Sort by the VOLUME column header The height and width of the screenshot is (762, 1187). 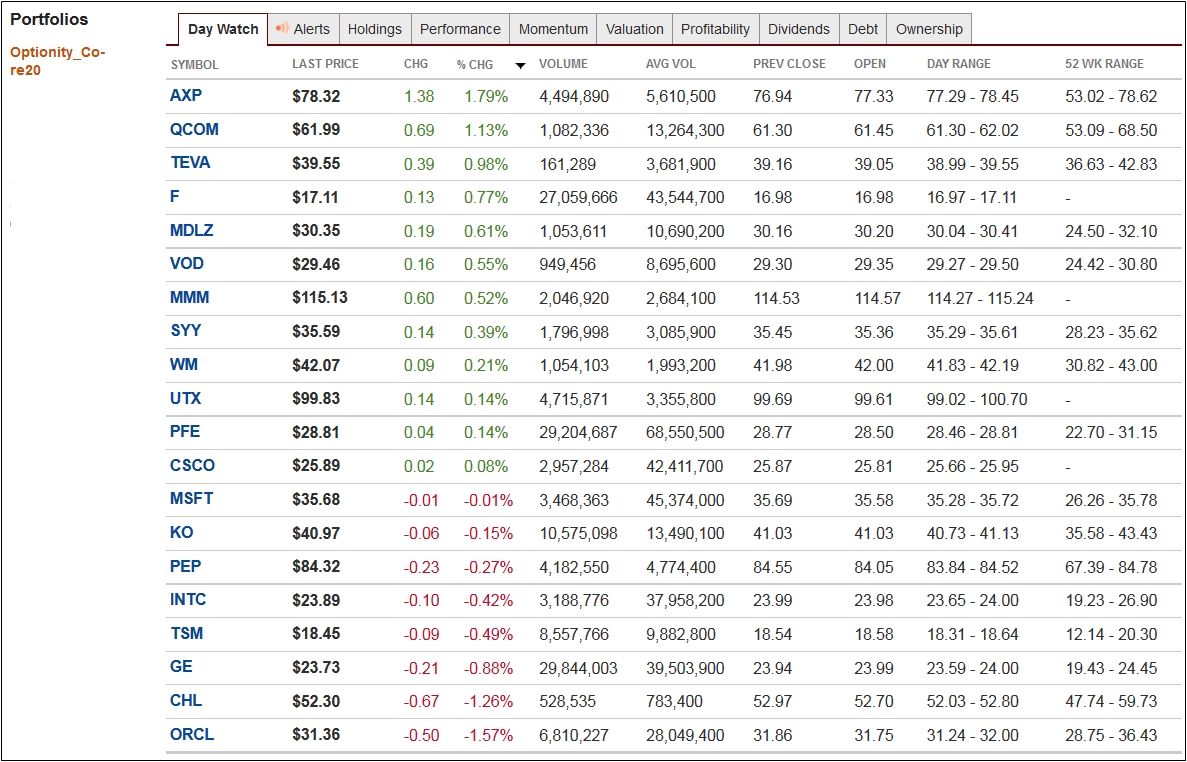tap(563, 64)
